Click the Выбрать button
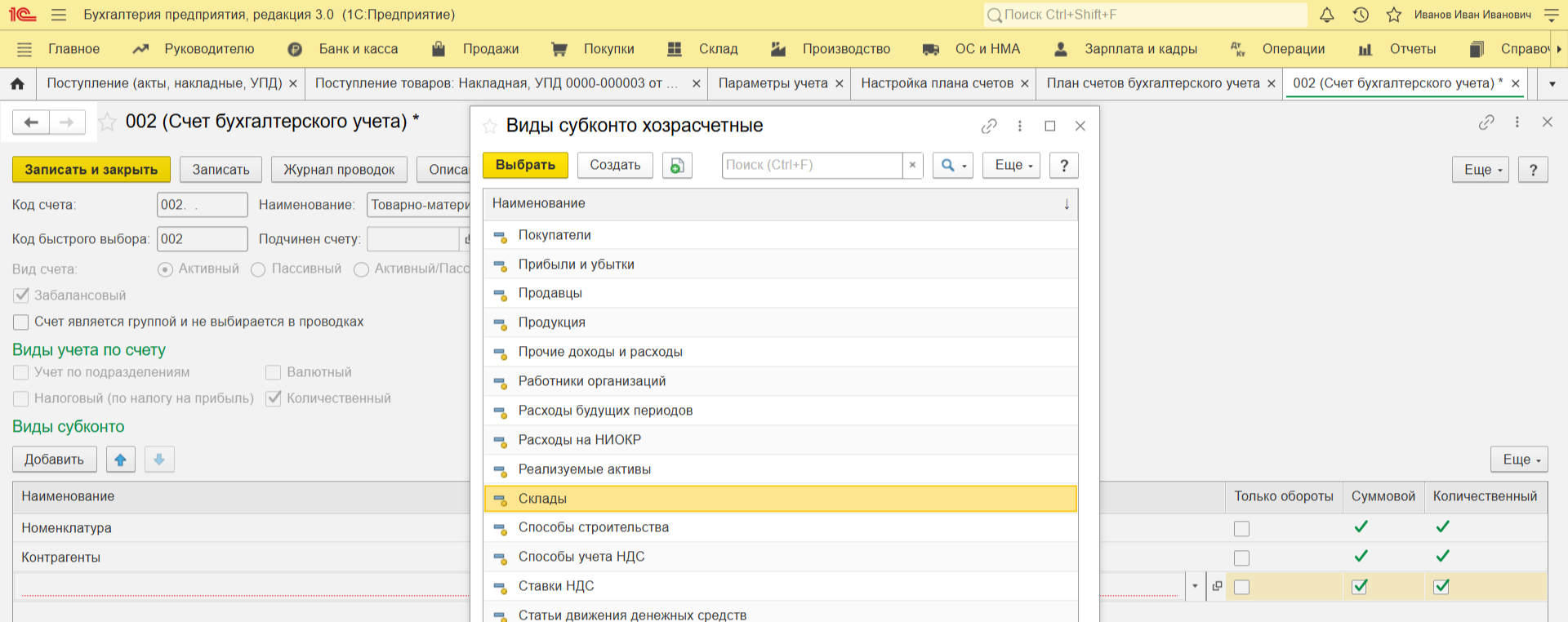Image resolution: width=1568 pixels, height=622 pixels. 525,165
